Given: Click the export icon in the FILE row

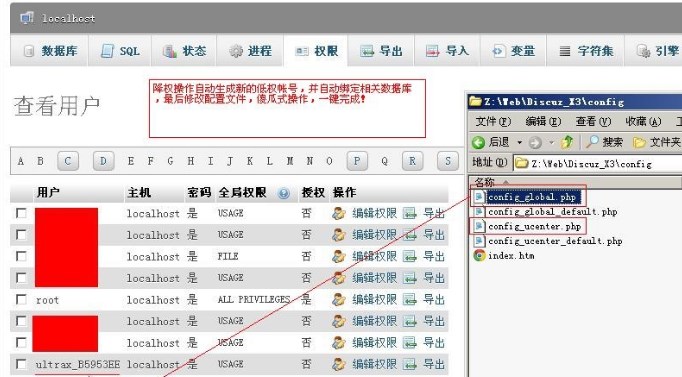Looking at the screenshot, I should tap(409, 257).
